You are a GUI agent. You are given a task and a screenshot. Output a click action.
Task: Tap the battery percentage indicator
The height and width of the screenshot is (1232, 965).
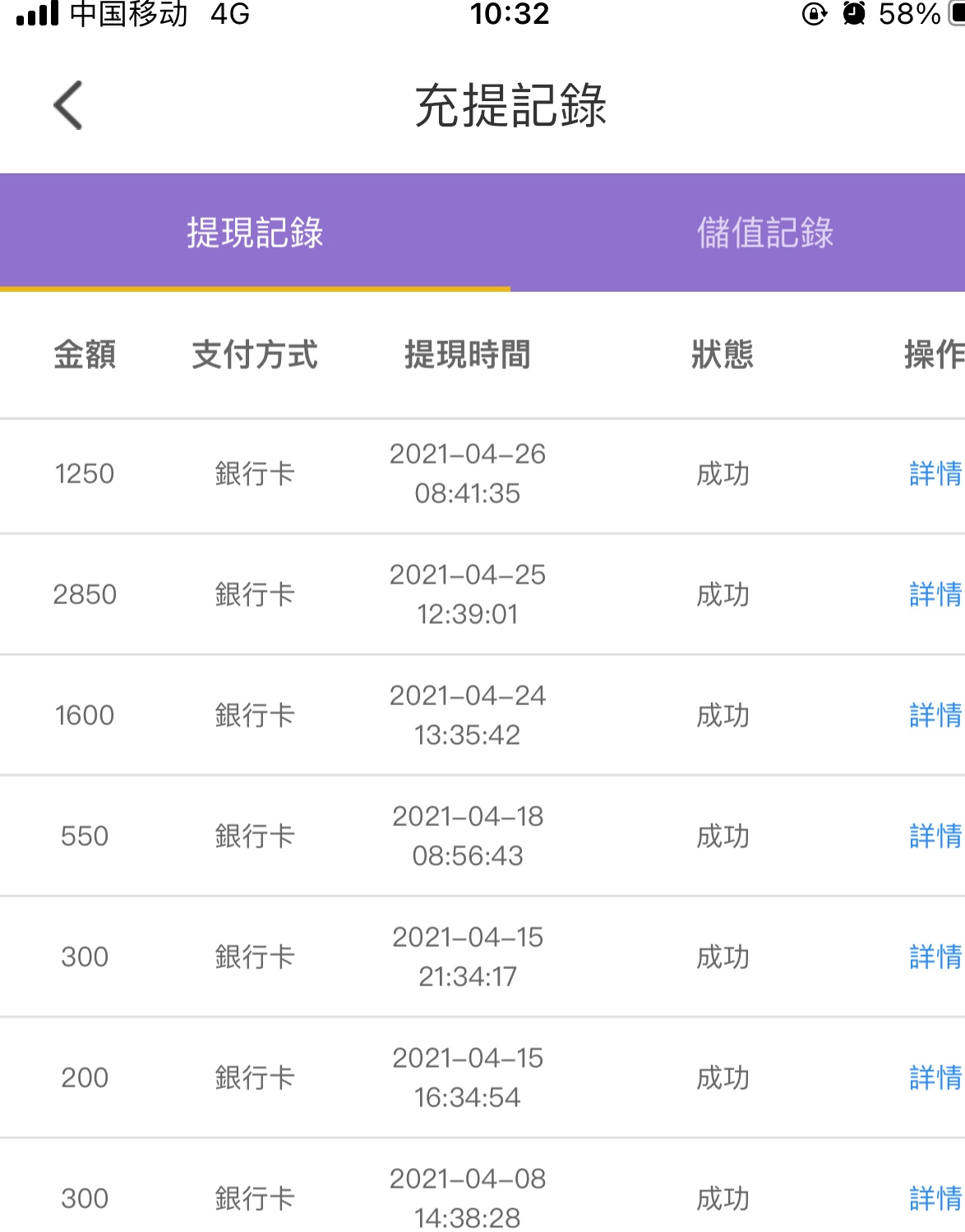(909, 13)
